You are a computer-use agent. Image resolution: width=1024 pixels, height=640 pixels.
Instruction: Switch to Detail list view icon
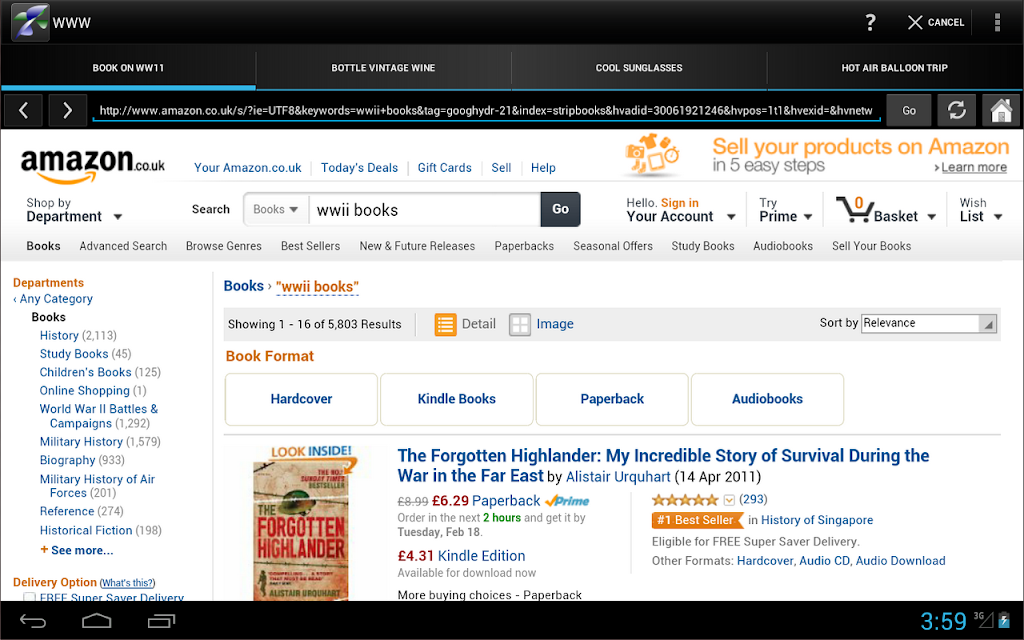(x=445, y=324)
